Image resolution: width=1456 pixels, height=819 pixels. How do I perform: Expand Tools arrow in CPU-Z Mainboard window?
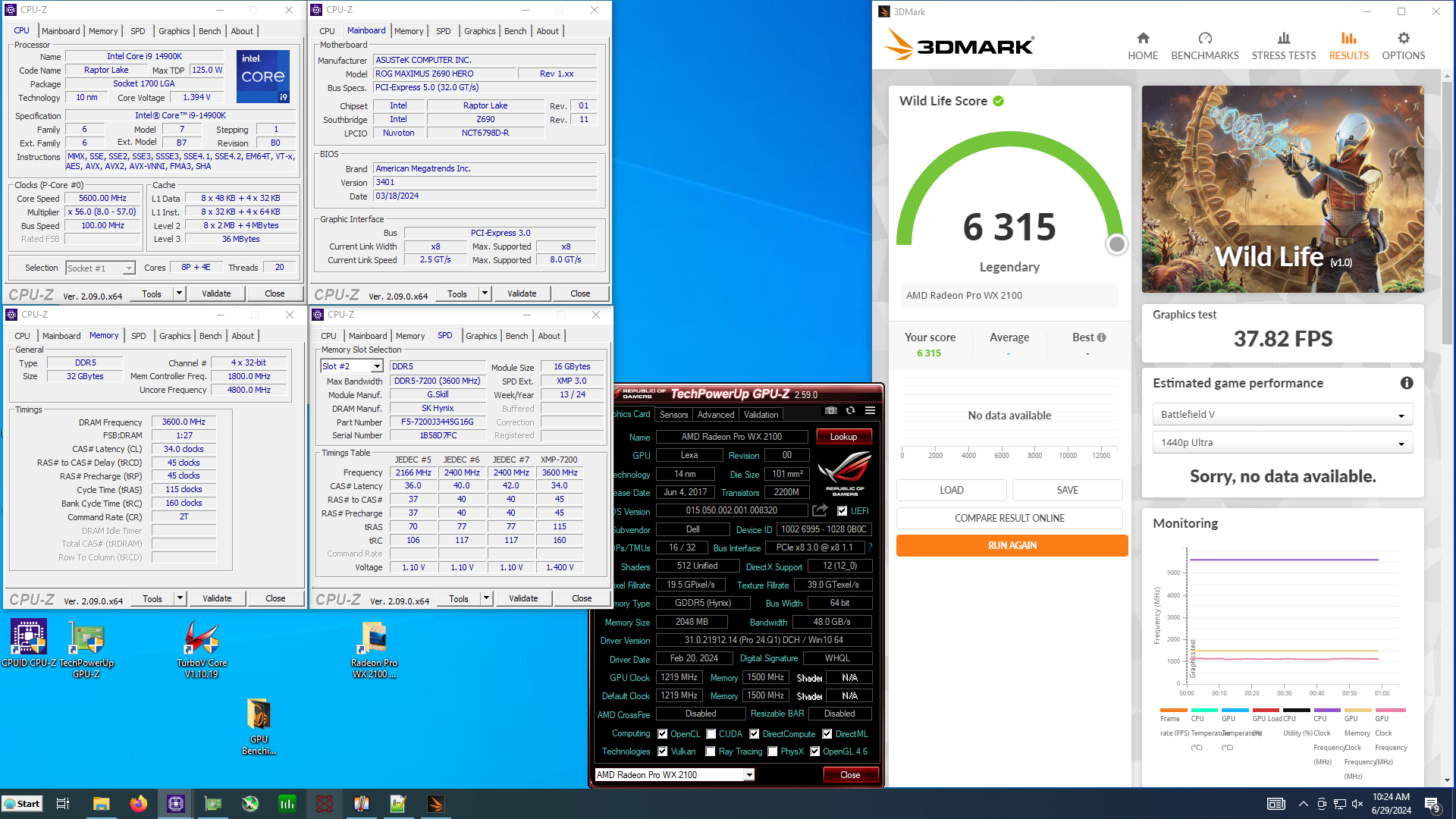point(485,293)
